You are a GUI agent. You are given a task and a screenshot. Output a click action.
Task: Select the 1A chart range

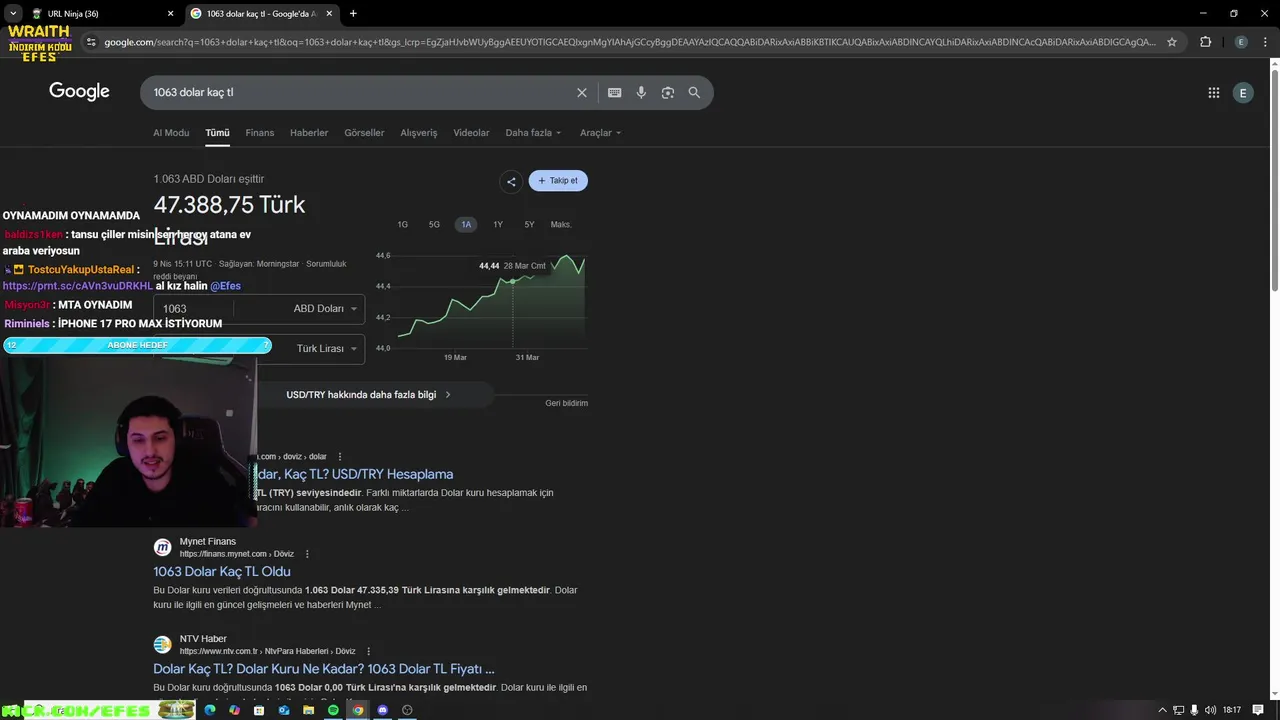(x=466, y=224)
